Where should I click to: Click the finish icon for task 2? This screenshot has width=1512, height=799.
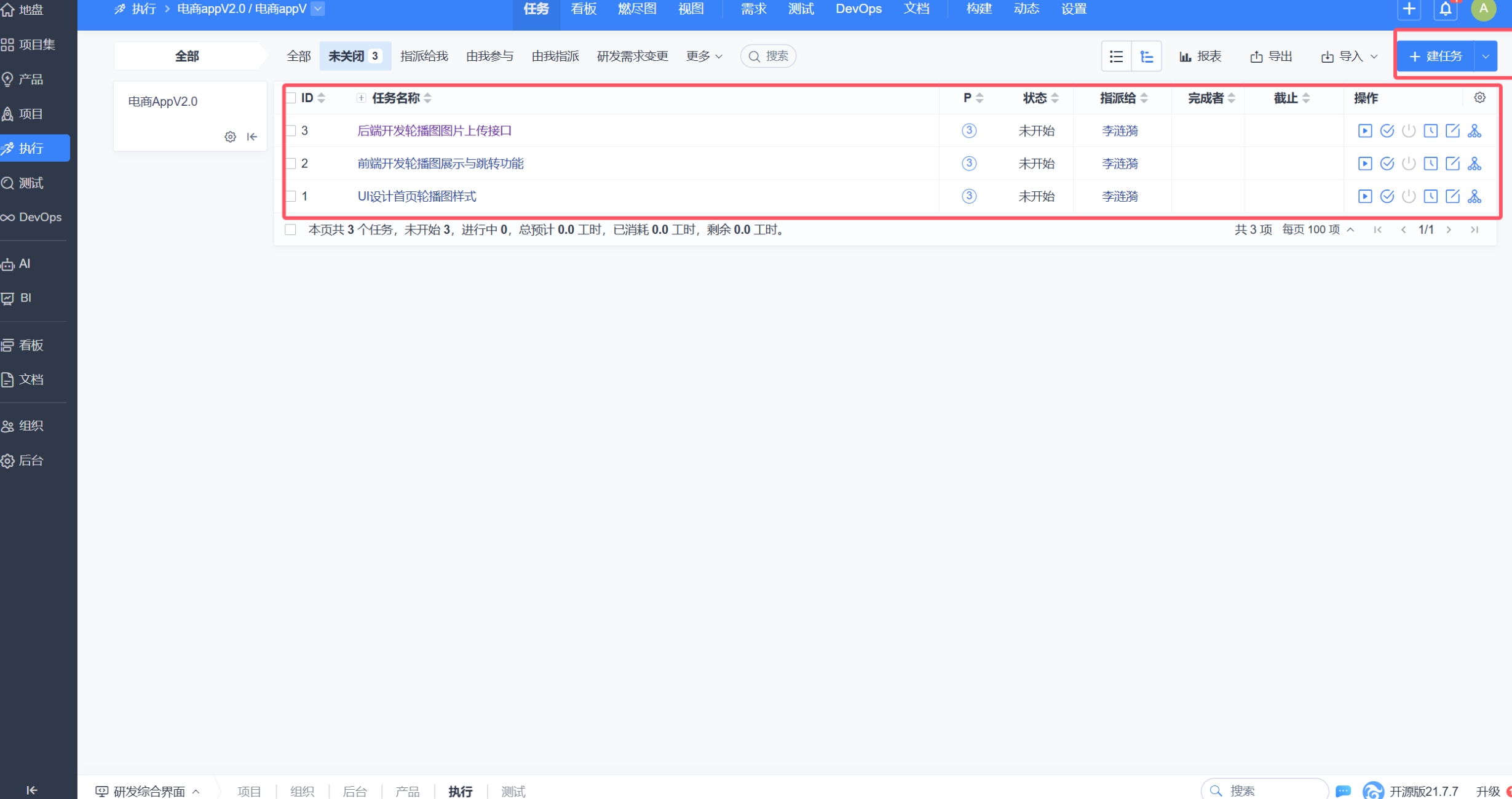pyautogui.click(x=1387, y=164)
